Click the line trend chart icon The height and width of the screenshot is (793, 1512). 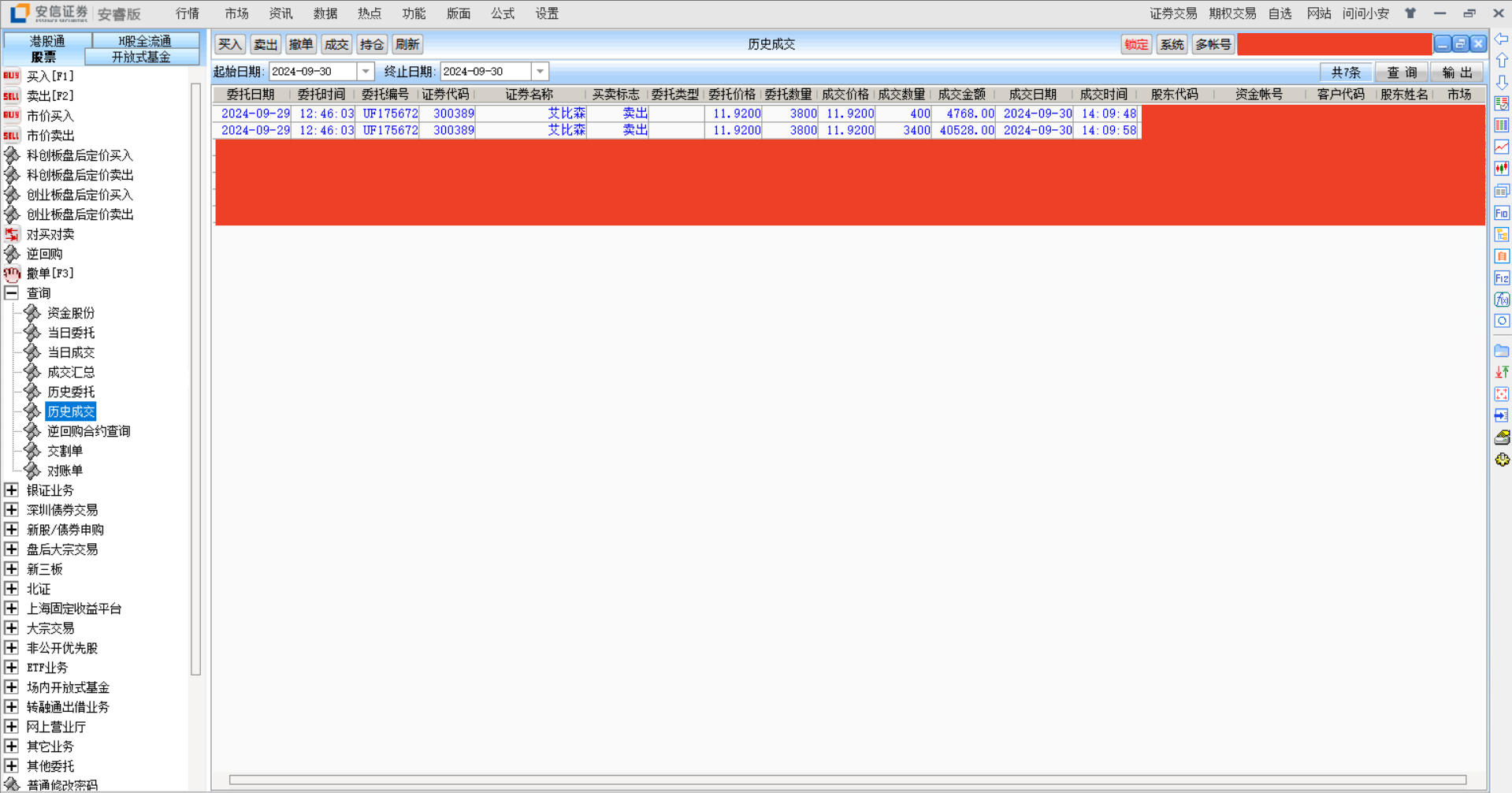pyautogui.click(x=1502, y=147)
